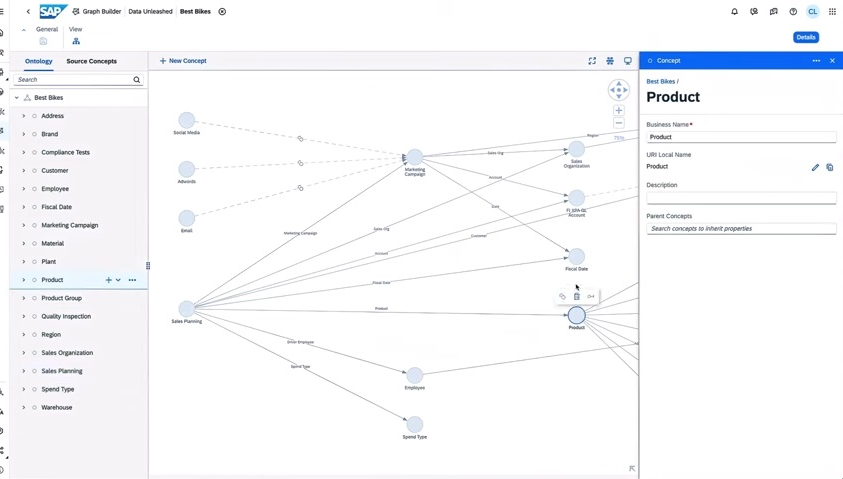Click the canvas pan navigation control
Image resolution: width=843 pixels, height=479 pixels.
click(x=619, y=90)
